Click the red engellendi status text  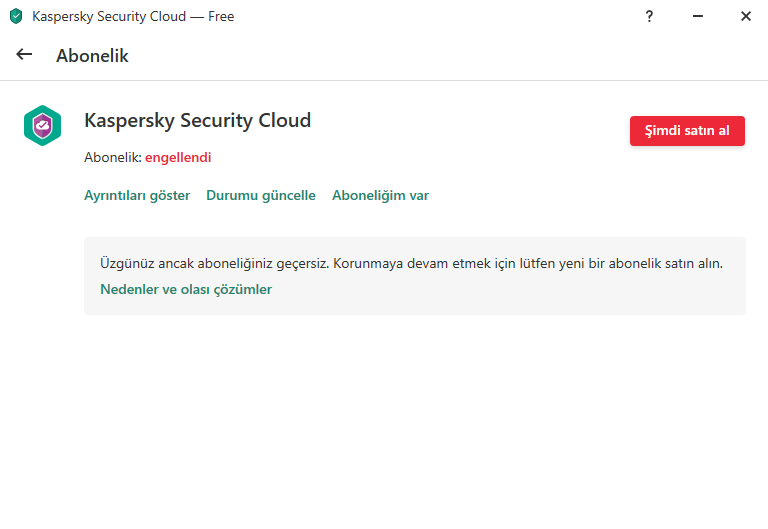[178, 158]
